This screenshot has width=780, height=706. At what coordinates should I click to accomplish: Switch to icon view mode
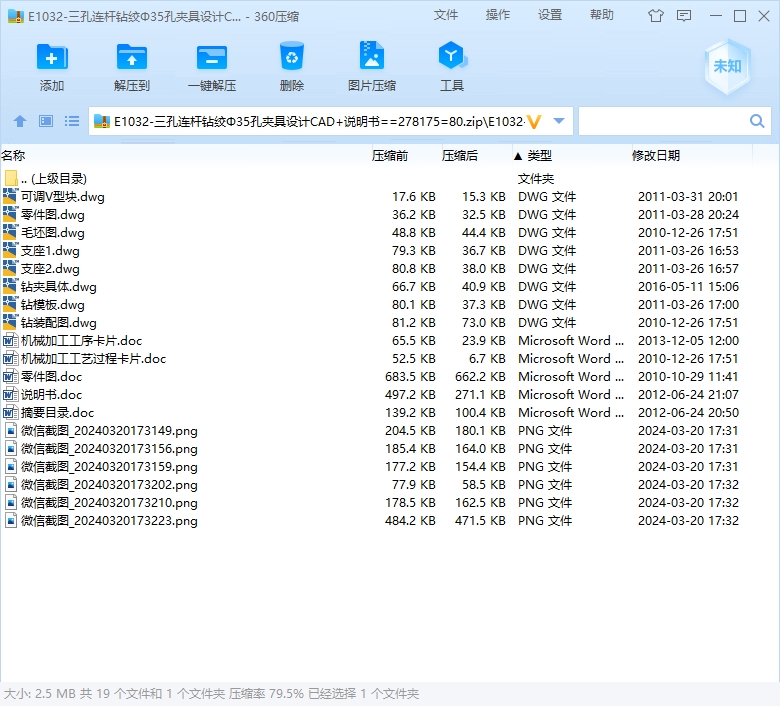[x=46, y=121]
